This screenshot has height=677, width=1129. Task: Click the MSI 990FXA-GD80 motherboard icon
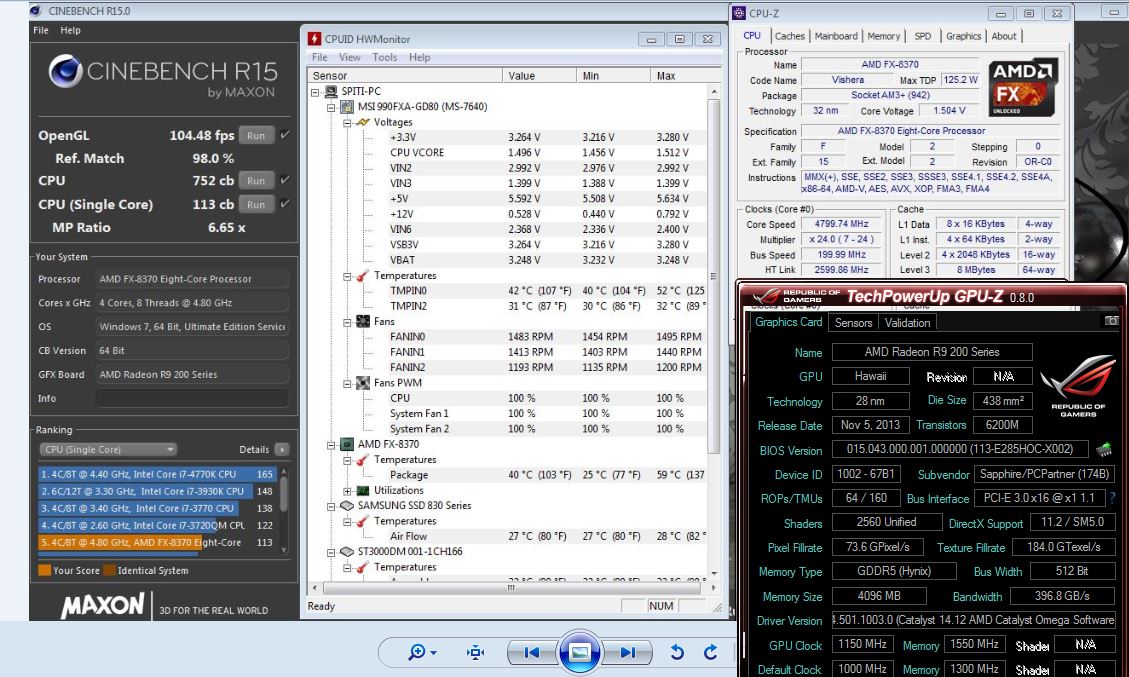[x=347, y=107]
